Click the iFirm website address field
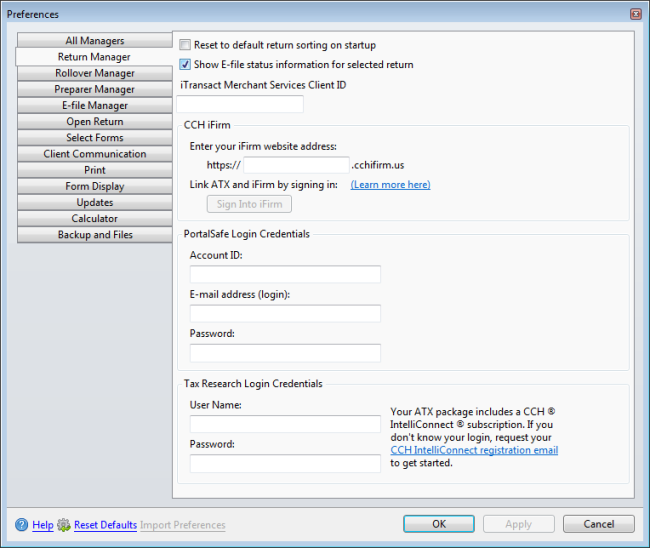Screen dimensions: 650x548 click(x=296, y=165)
